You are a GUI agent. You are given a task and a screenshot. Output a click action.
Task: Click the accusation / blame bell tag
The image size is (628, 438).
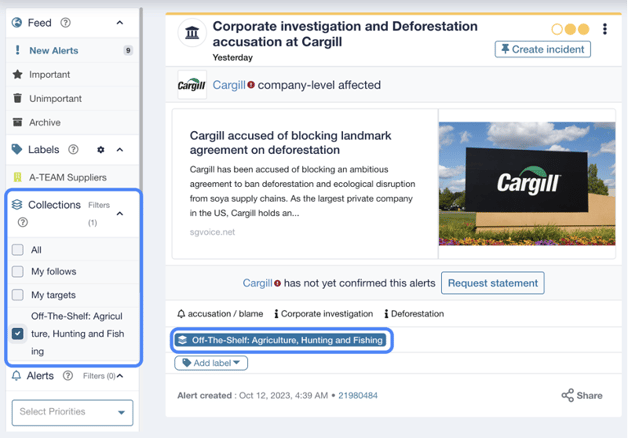(220, 314)
